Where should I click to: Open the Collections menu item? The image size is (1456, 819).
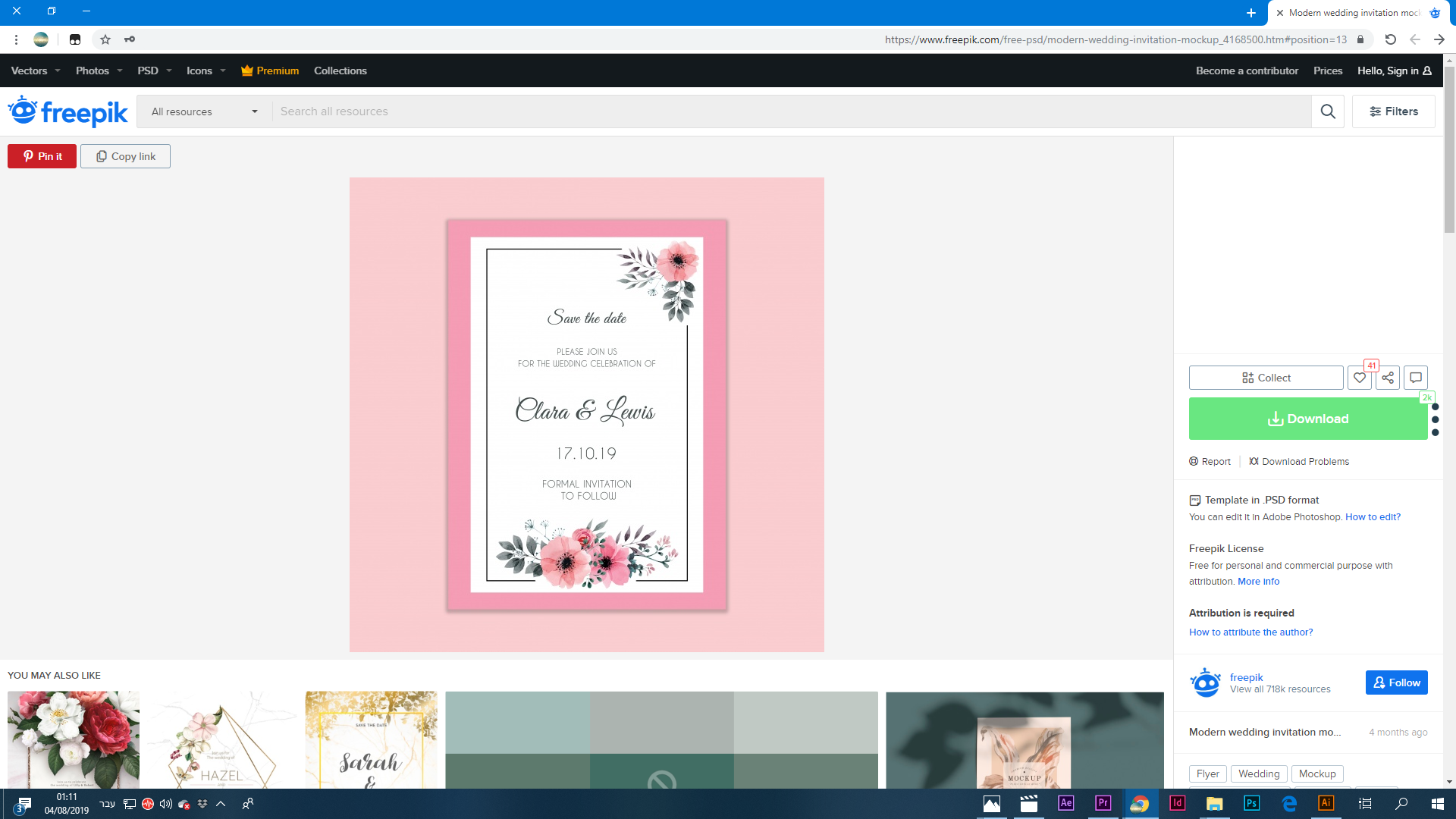click(340, 71)
